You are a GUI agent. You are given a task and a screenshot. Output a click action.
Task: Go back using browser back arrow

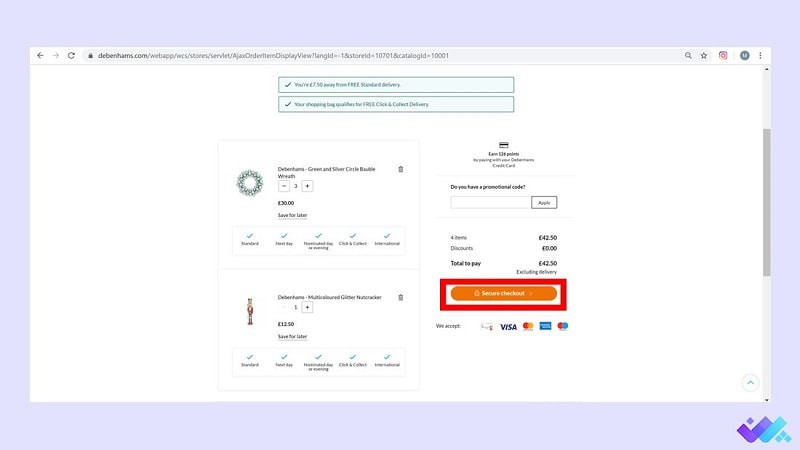tap(40, 56)
